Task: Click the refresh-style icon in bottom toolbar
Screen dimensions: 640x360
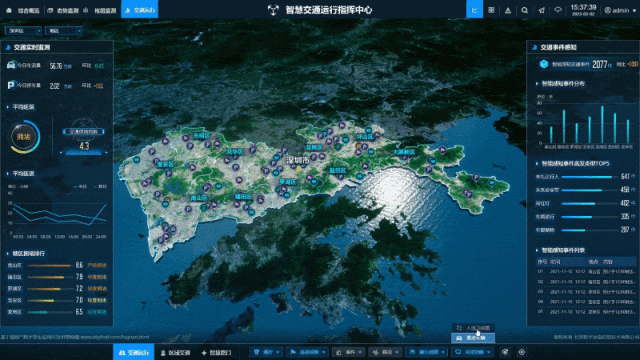Action: [x=505, y=352]
